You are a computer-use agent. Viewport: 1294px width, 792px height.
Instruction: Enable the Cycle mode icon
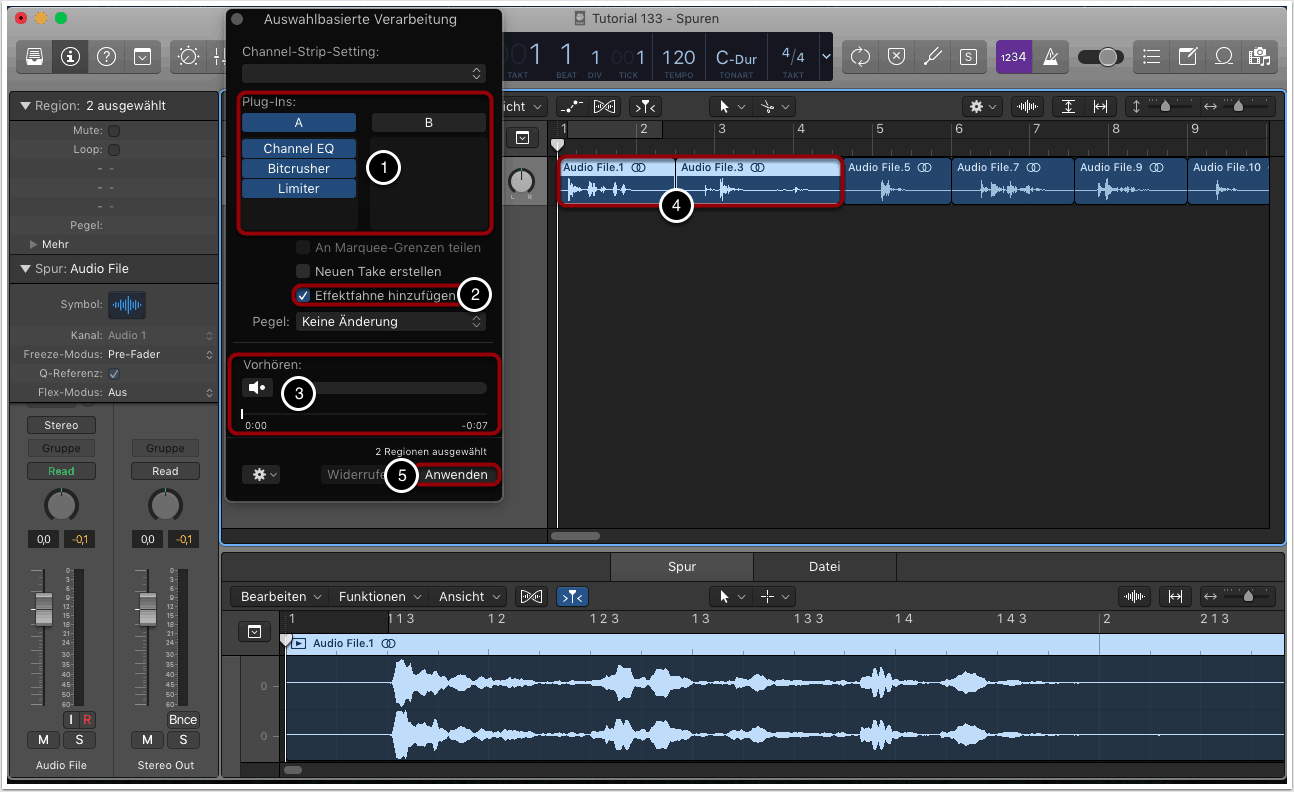coord(860,57)
